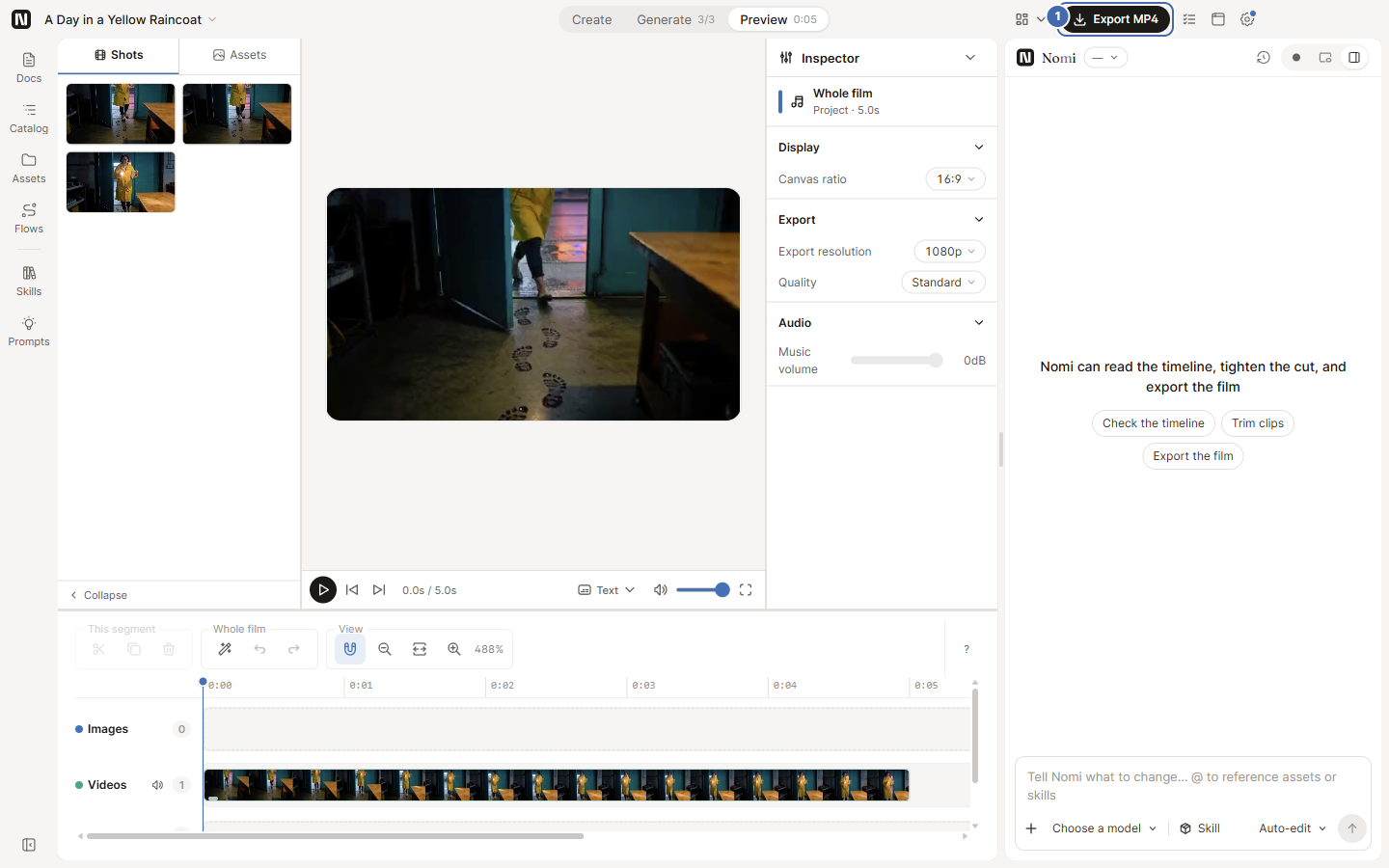Mute the Videos track
Viewport: 1389px width, 868px height.
click(157, 785)
